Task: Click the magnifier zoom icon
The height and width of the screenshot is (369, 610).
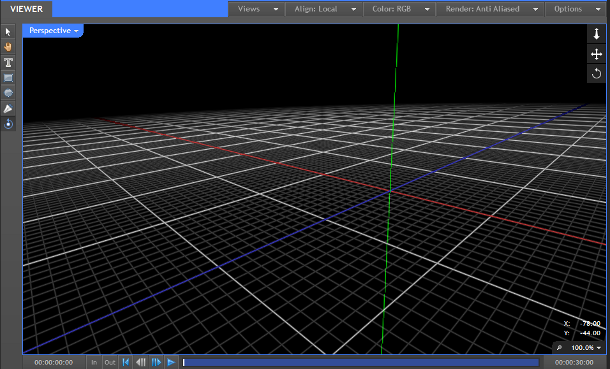Action: 559,348
